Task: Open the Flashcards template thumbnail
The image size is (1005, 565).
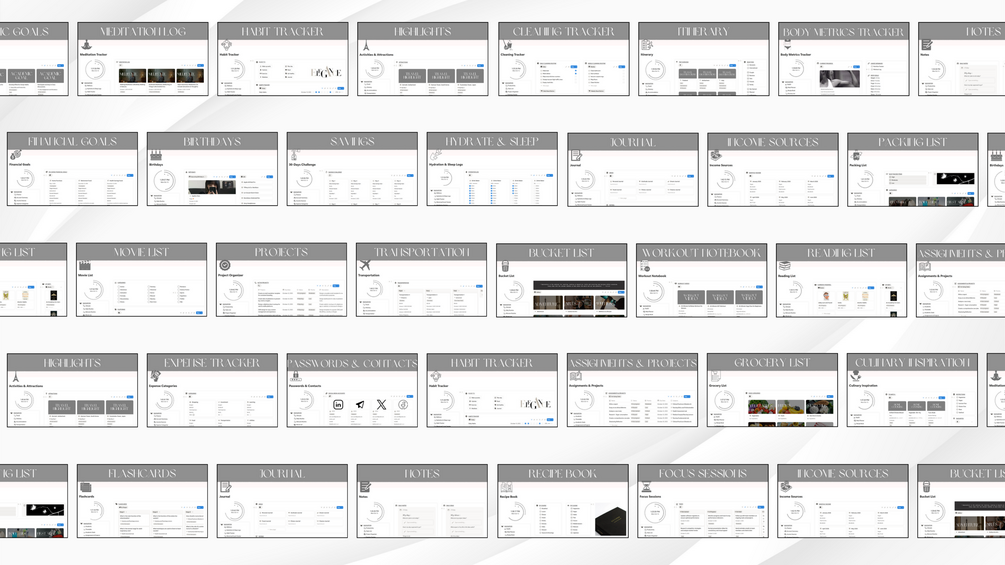Action: click(x=142, y=501)
